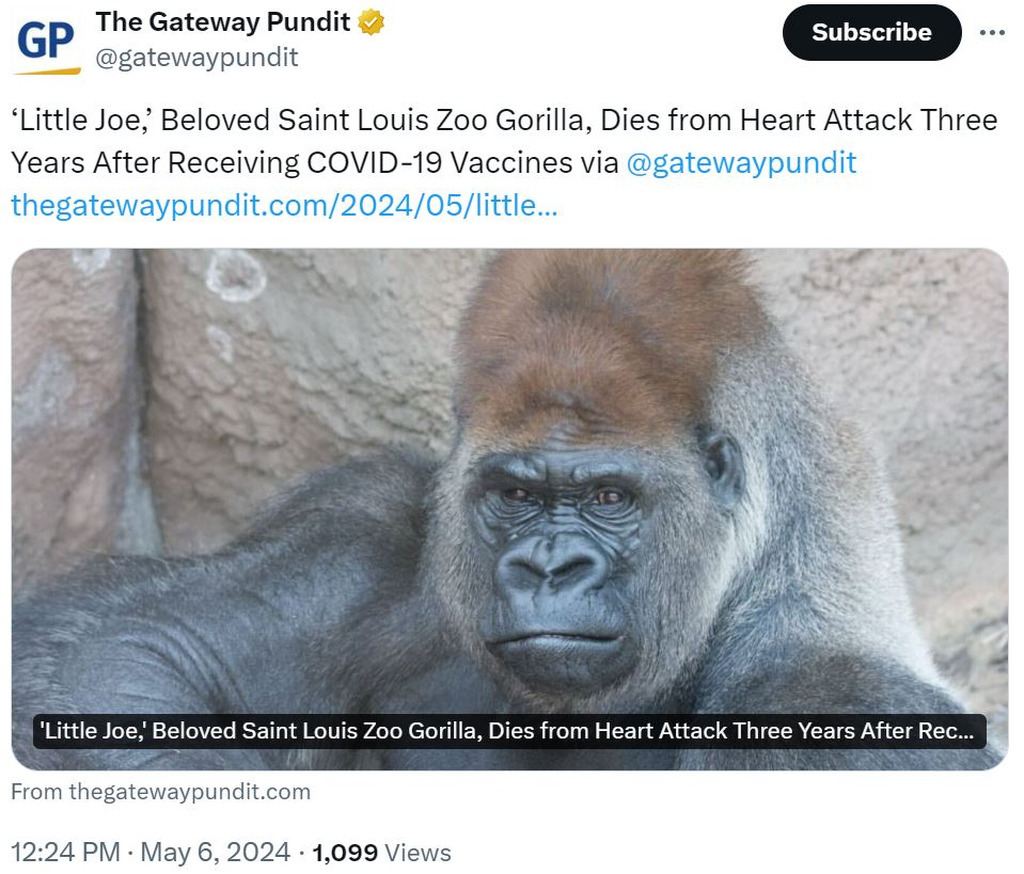The width and height of the screenshot is (1024, 874).
Task: Click the Views label beside the count
Action: 418,852
